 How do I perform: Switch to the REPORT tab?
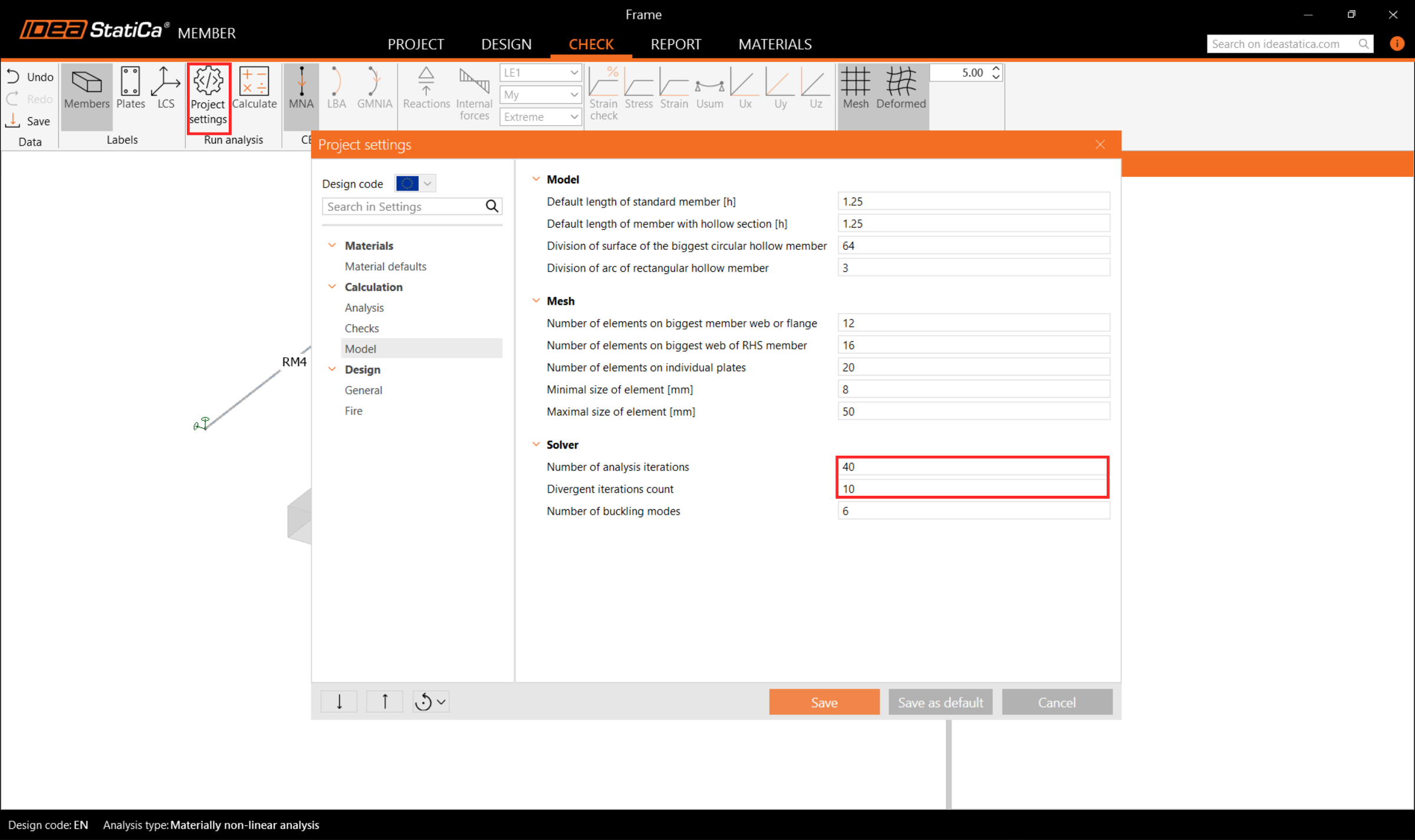(x=676, y=44)
